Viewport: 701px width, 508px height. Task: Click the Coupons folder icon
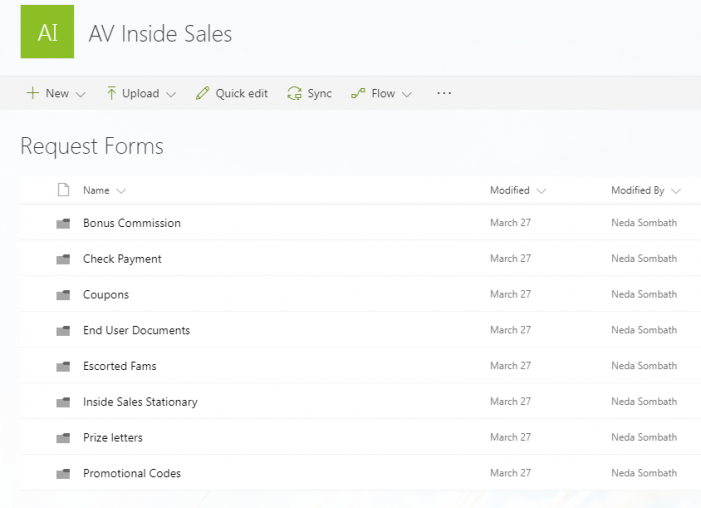[63, 295]
